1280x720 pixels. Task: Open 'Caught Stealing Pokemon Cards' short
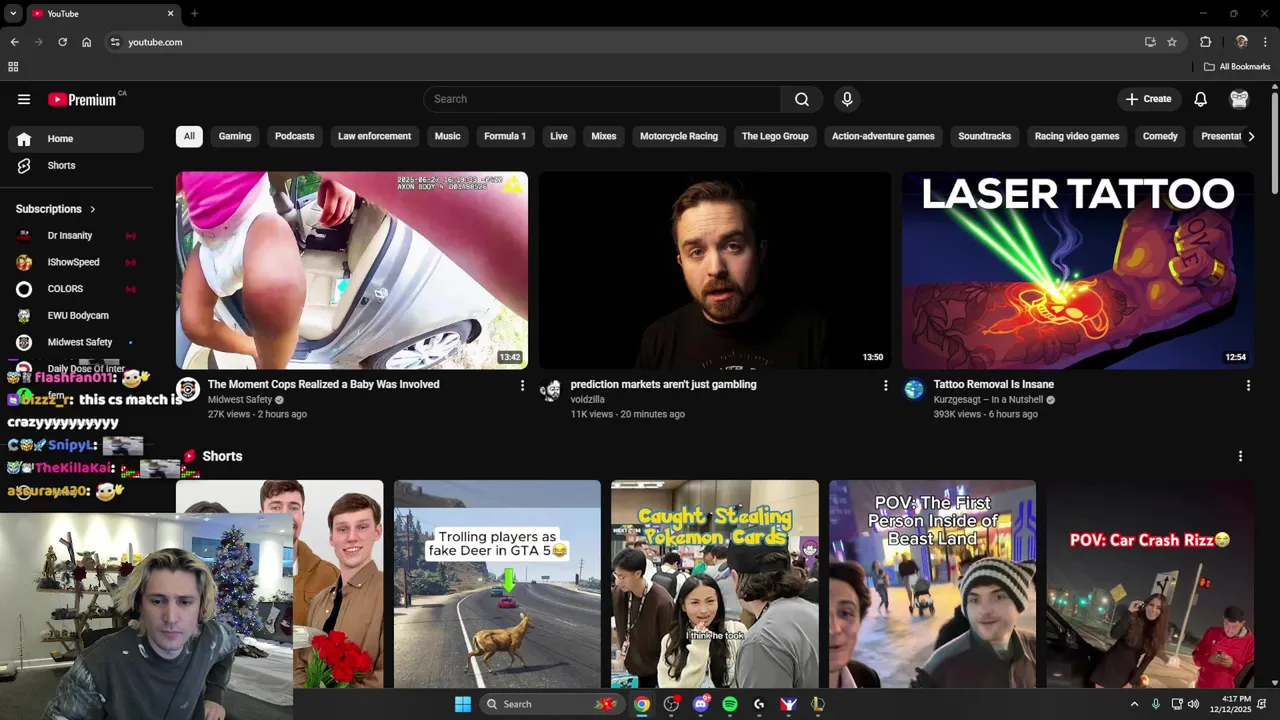[x=715, y=584]
